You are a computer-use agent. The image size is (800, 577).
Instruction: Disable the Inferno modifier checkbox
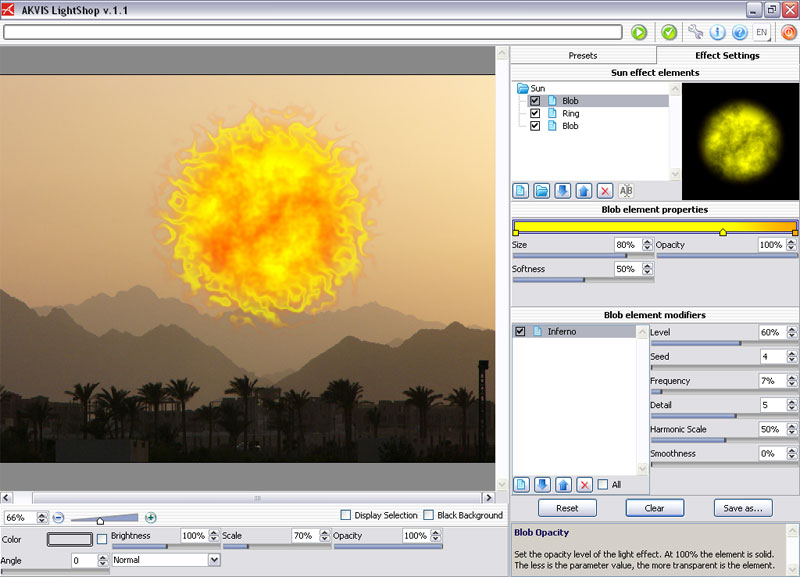tap(520, 331)
